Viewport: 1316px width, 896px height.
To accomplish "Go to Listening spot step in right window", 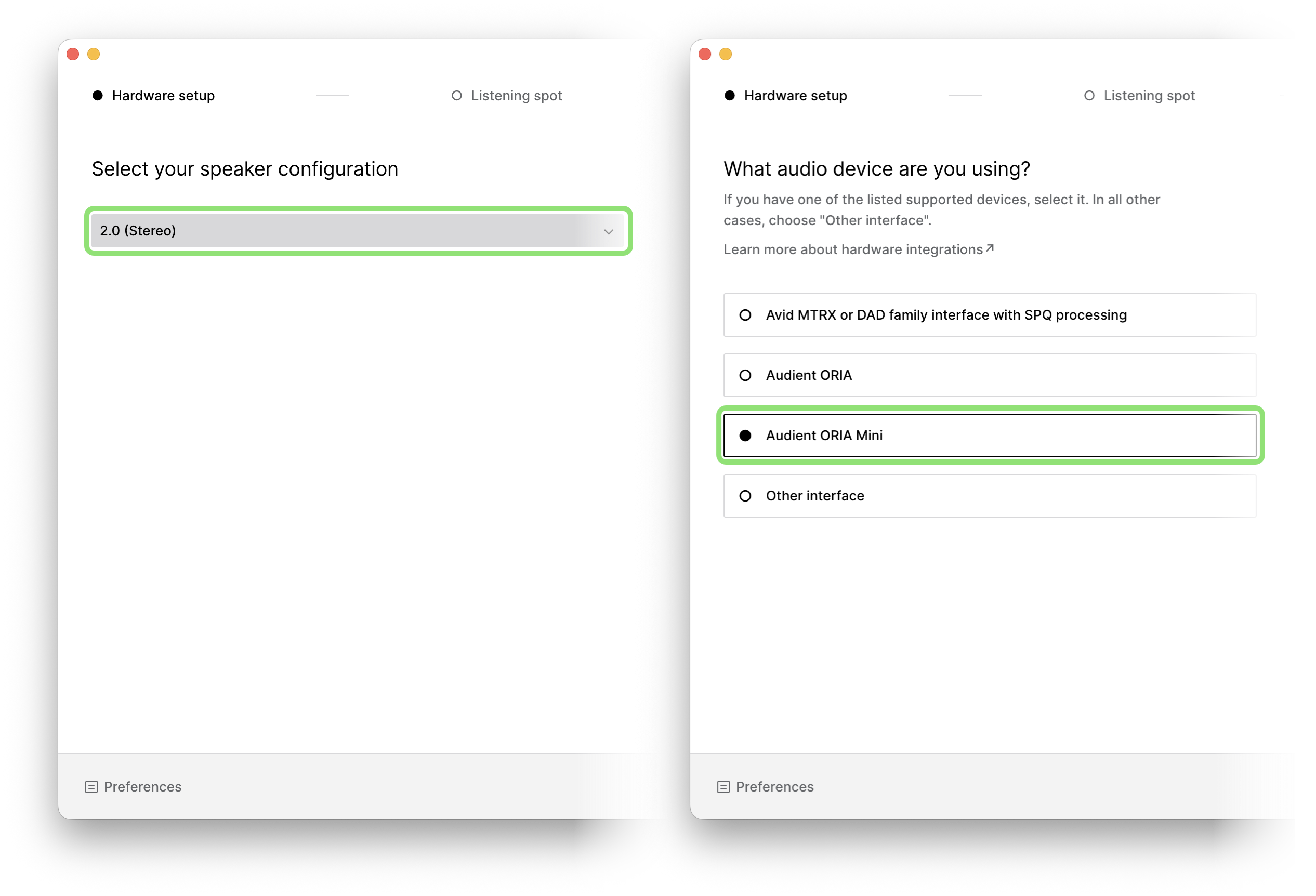I will tap(1139, 96).
